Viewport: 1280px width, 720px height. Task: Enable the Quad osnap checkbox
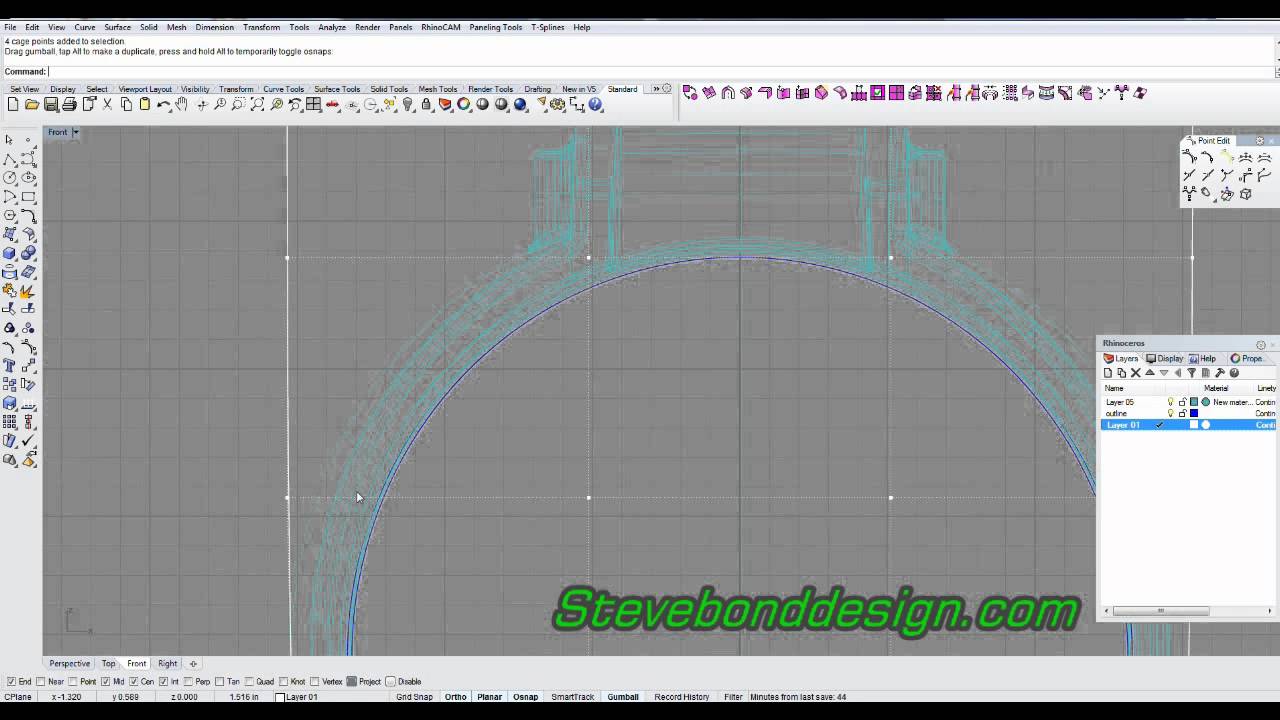[250, 682]
